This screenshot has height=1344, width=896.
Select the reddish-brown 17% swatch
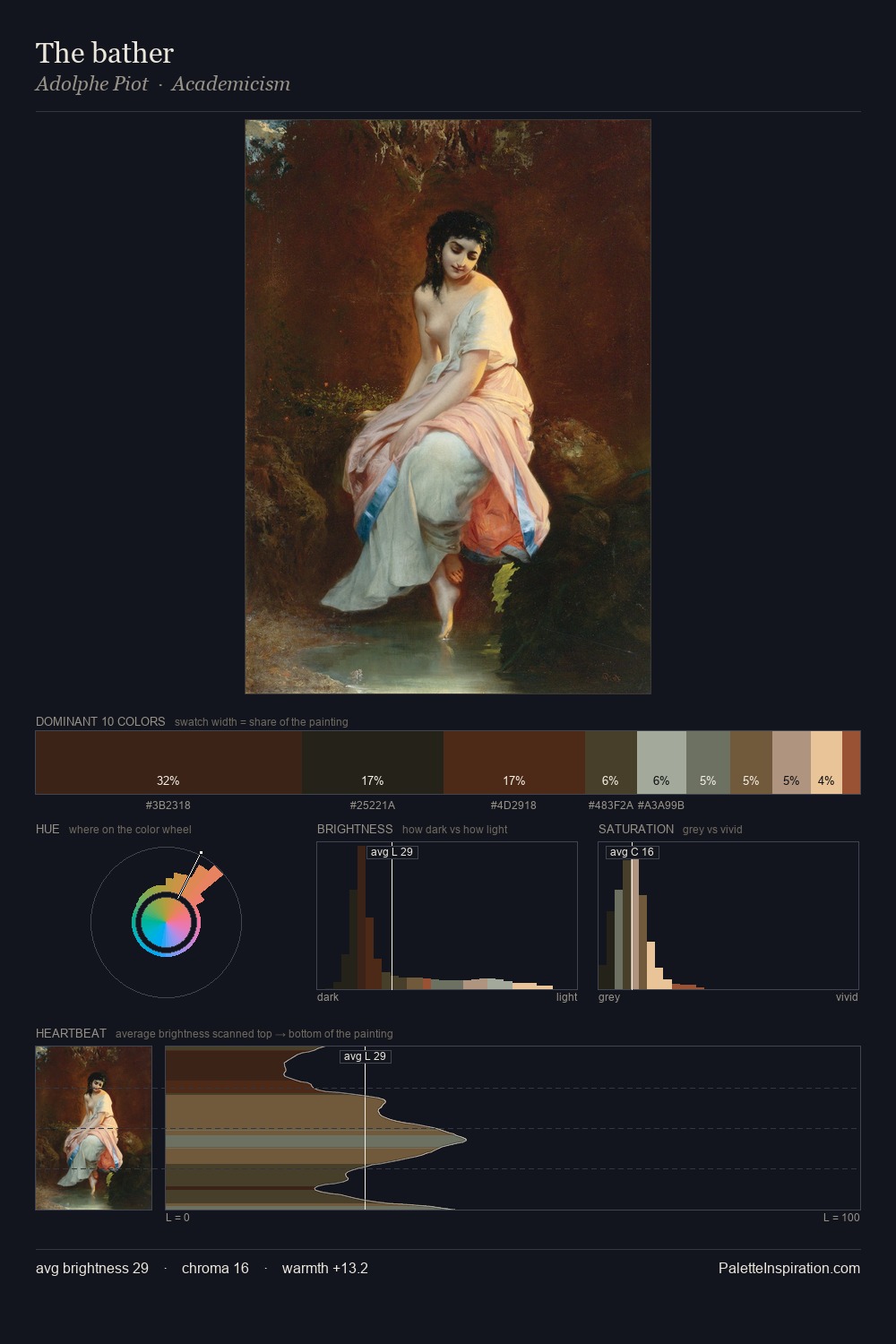pos(514,762)
